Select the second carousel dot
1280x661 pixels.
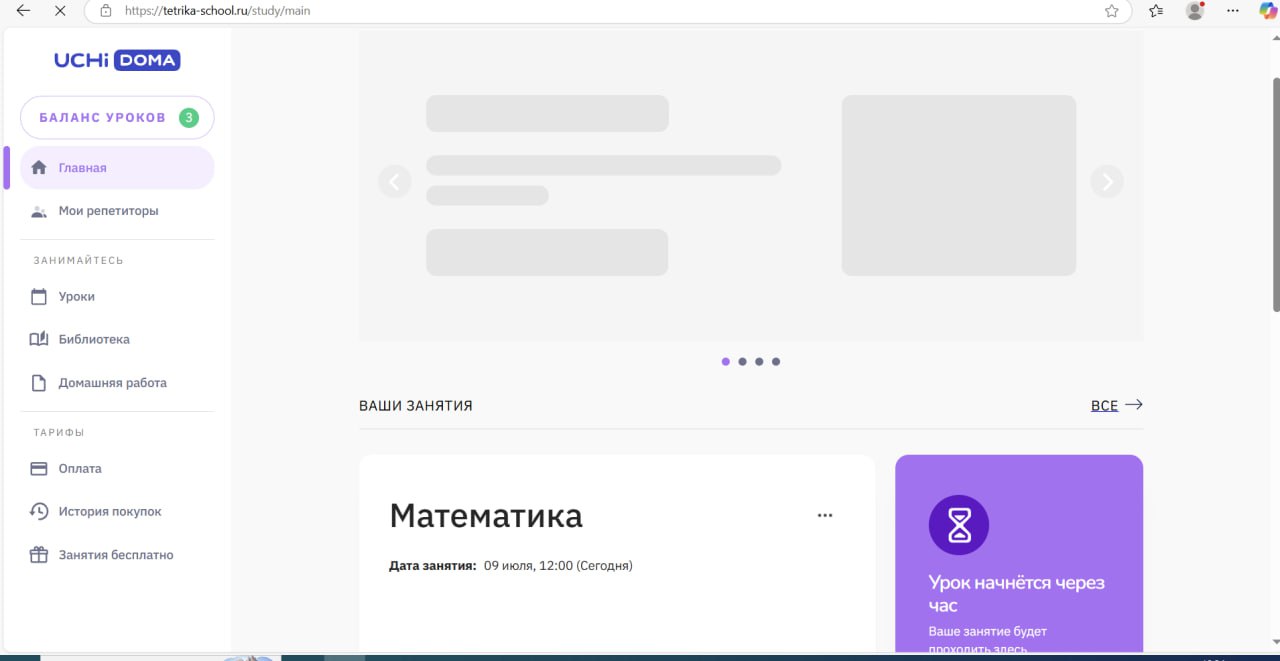pyautogui.click(x=742, y=362)
